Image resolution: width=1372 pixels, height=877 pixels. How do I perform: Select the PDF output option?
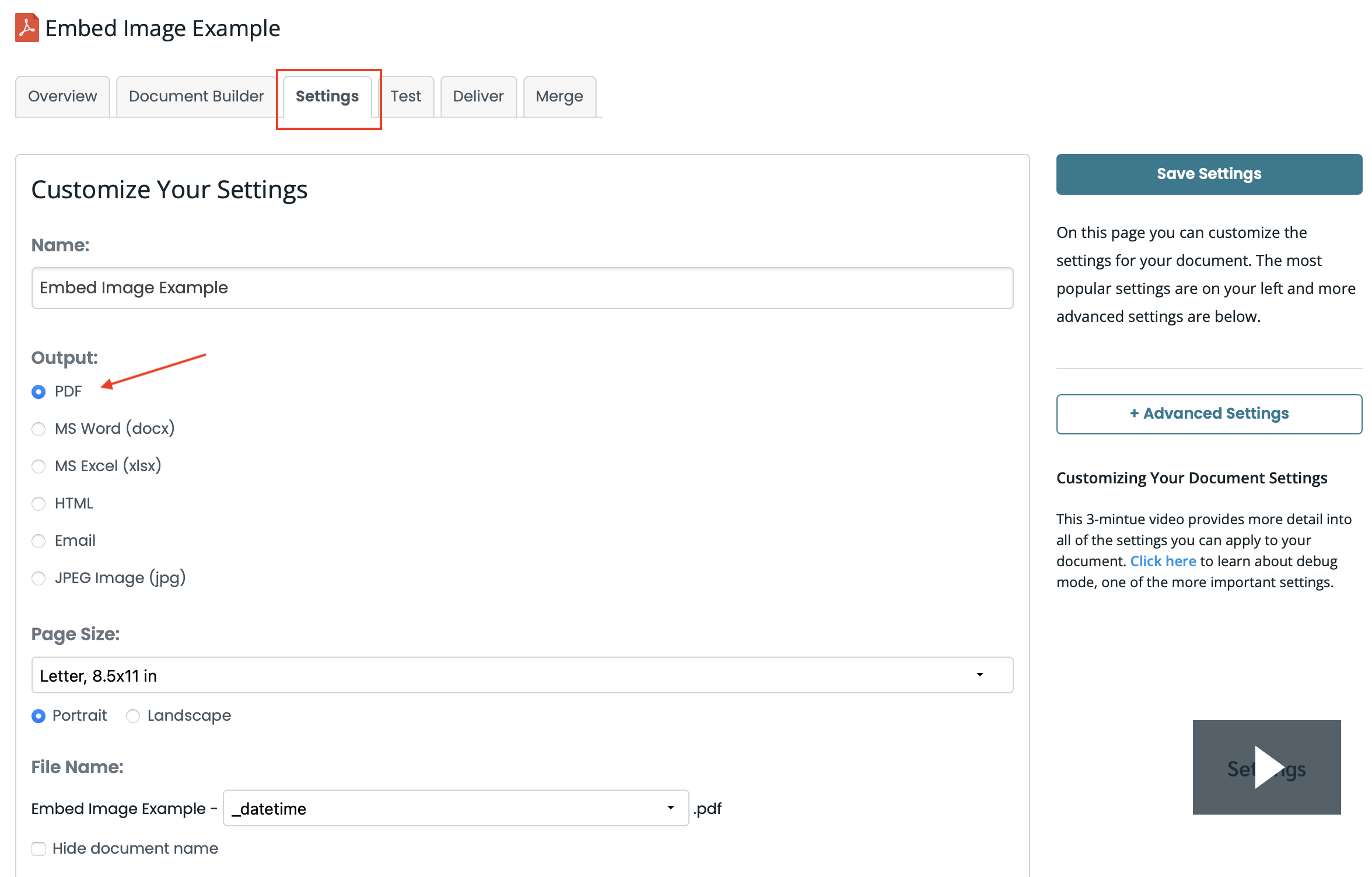(x=38, y=392)
